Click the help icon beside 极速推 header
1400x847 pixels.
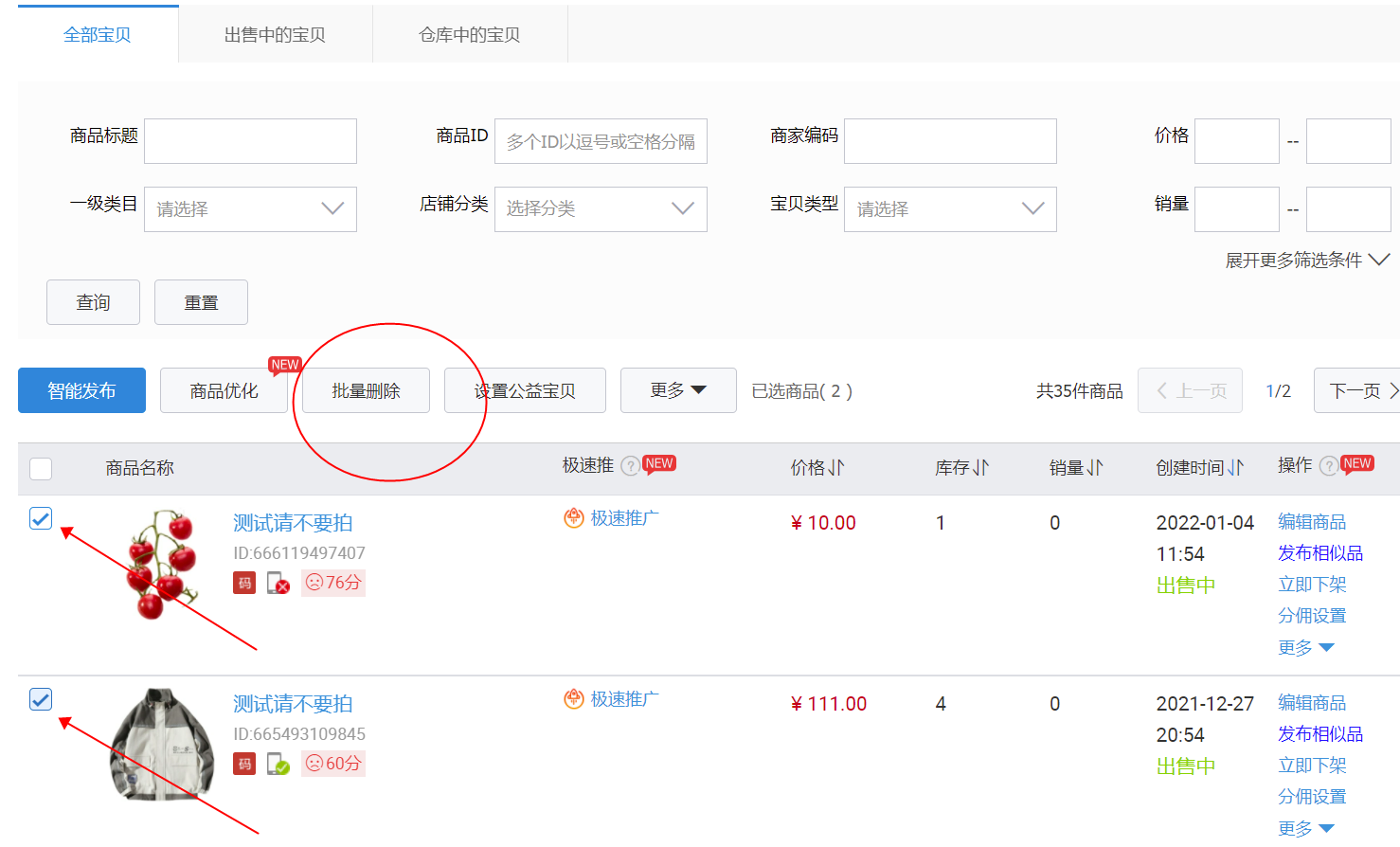point(630,466)
